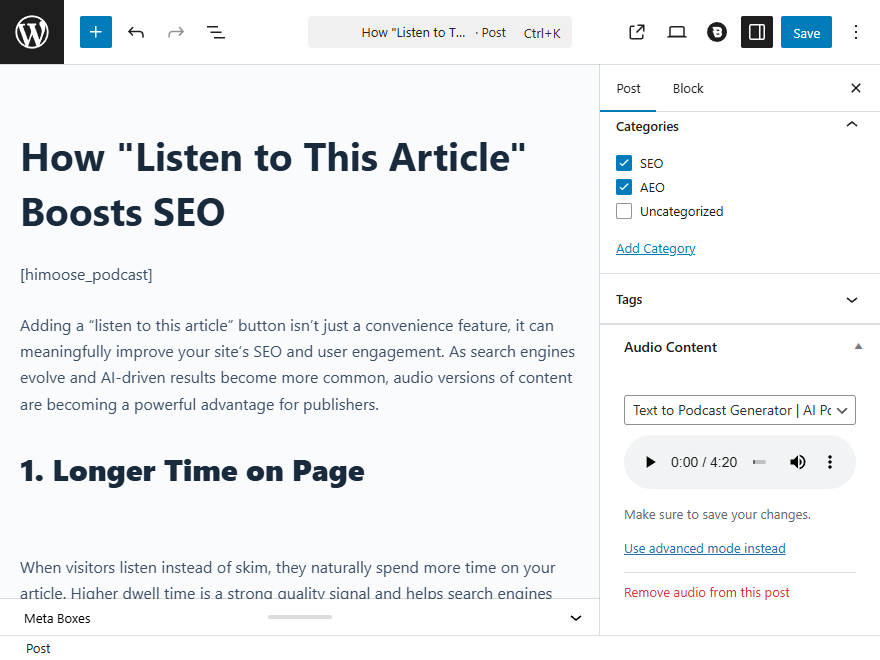
Task: Click the WordPress logo icon
Action: click(32, 32)
